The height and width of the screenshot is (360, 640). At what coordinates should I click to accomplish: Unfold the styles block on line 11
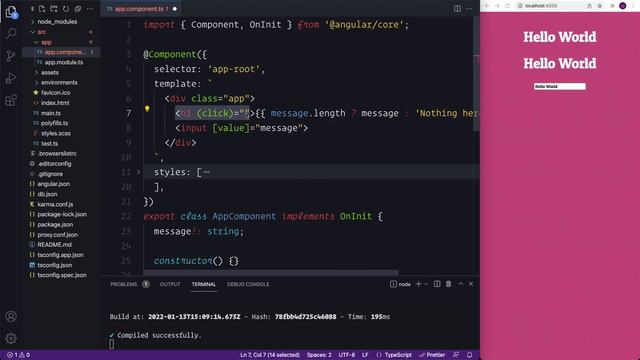point(138,172)
